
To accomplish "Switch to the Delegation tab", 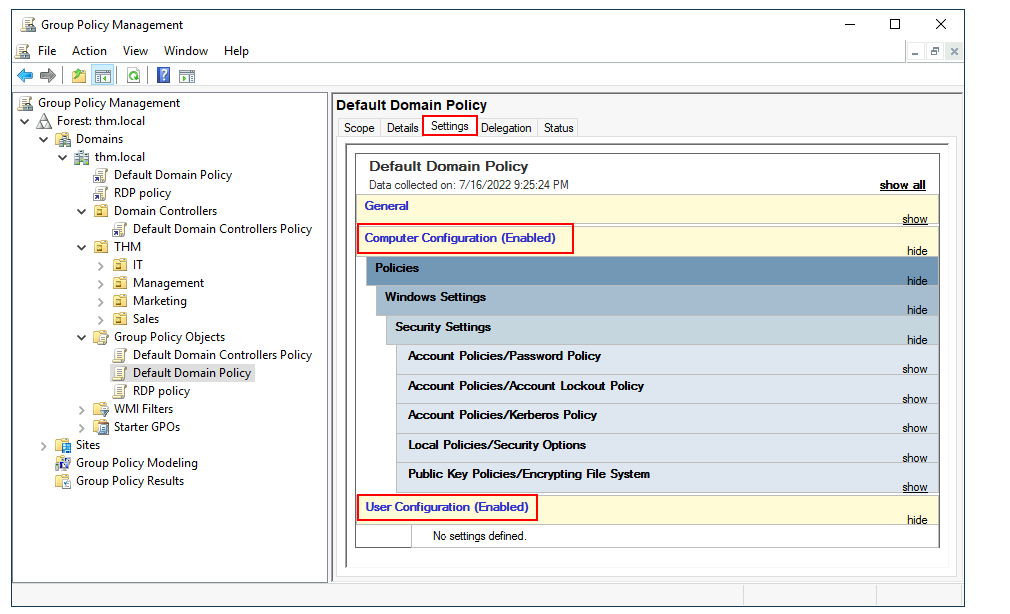I will [x=506, y=128].
